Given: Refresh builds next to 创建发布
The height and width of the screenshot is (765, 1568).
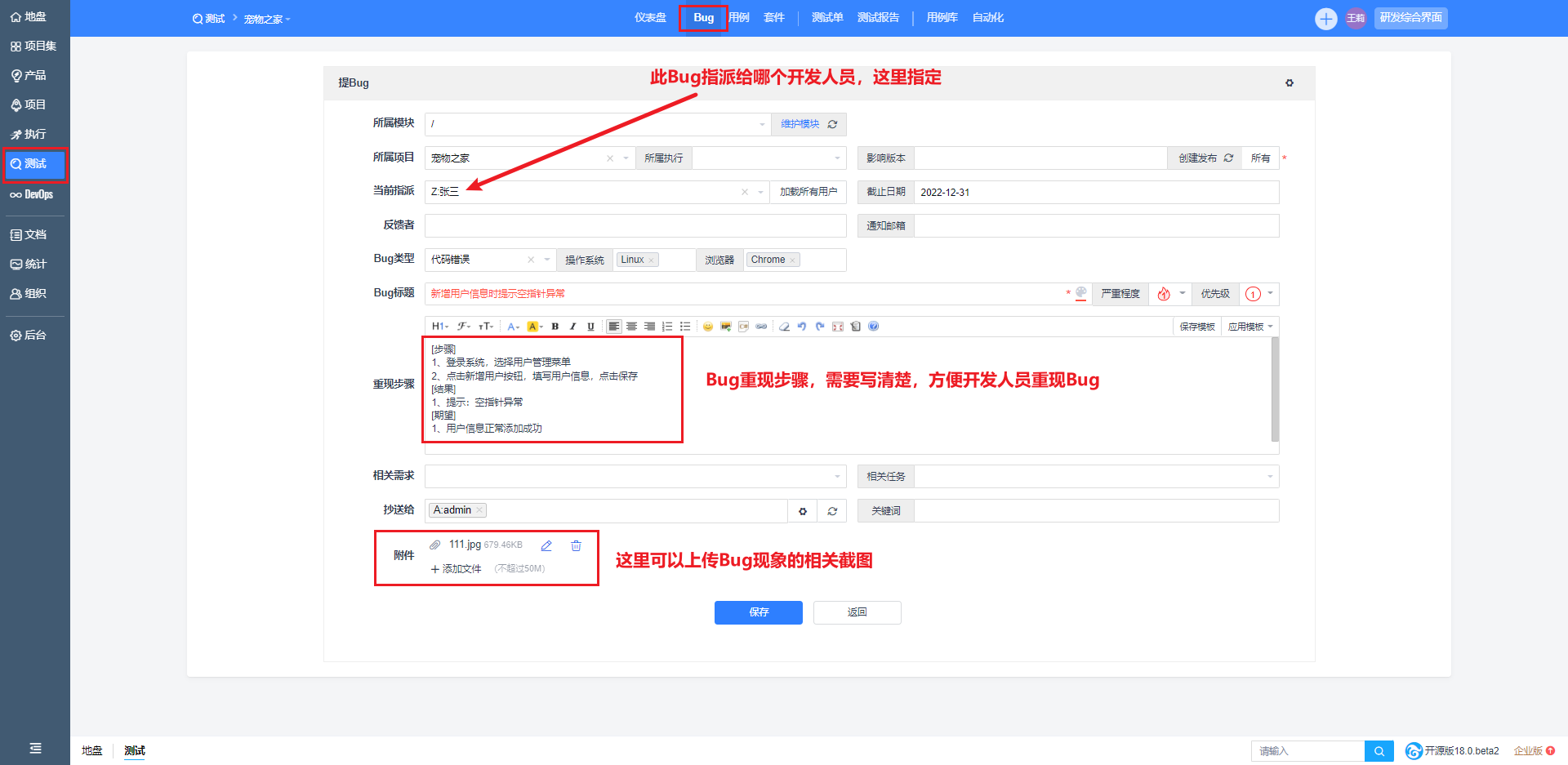Looking at the screenshot, I should click(1228, 158).
